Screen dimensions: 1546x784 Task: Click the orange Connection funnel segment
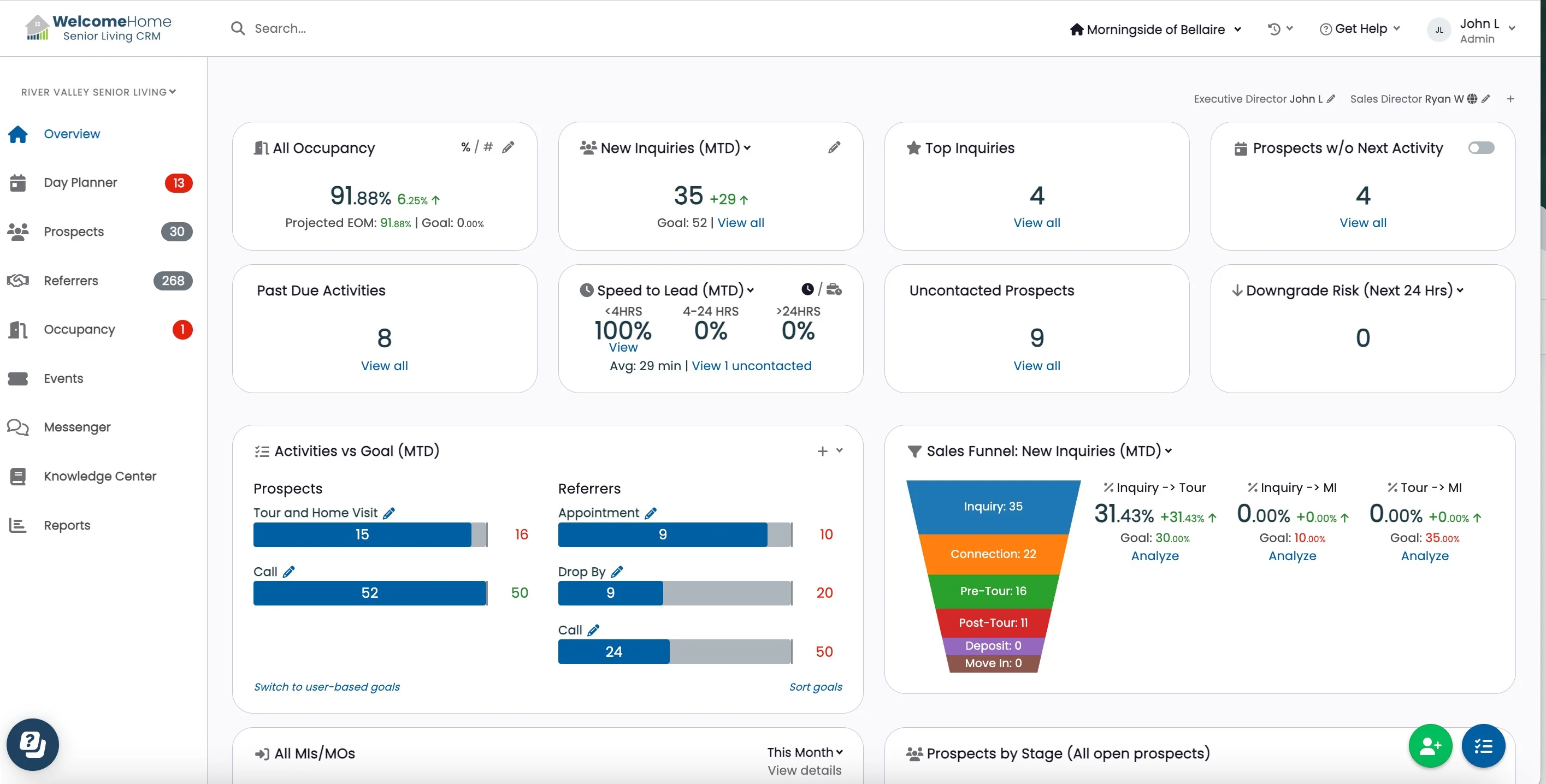[x=993, y=554]
